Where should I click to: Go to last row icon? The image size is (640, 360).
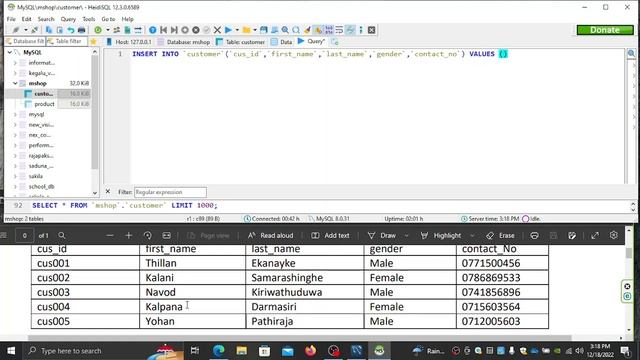tap(174, 30)
